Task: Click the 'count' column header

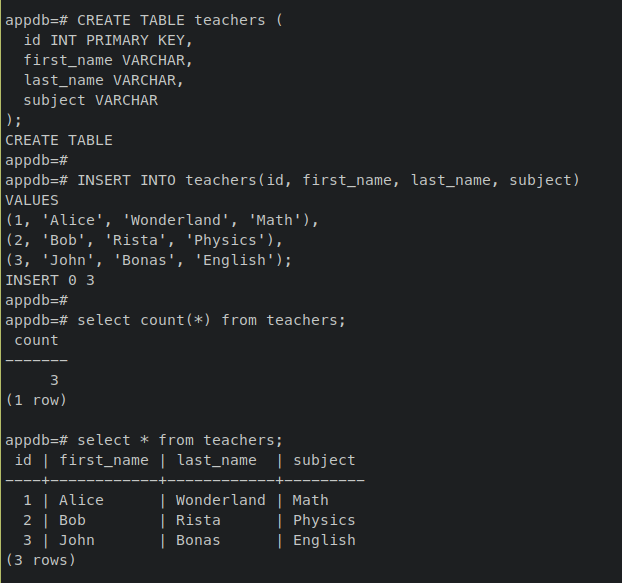Action: [36, 340]
